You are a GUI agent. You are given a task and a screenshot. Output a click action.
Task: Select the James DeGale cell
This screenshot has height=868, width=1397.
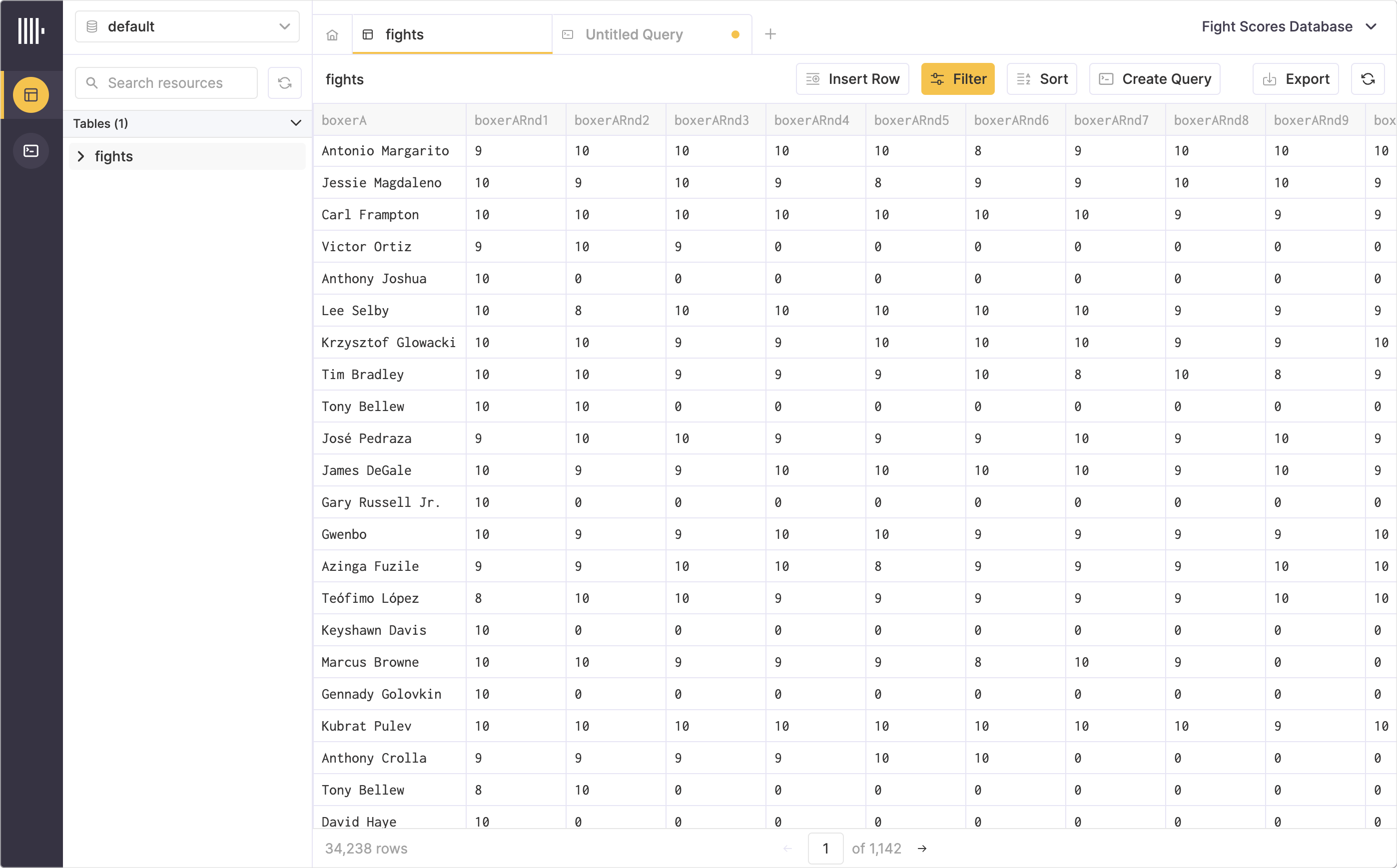point(389,470)
